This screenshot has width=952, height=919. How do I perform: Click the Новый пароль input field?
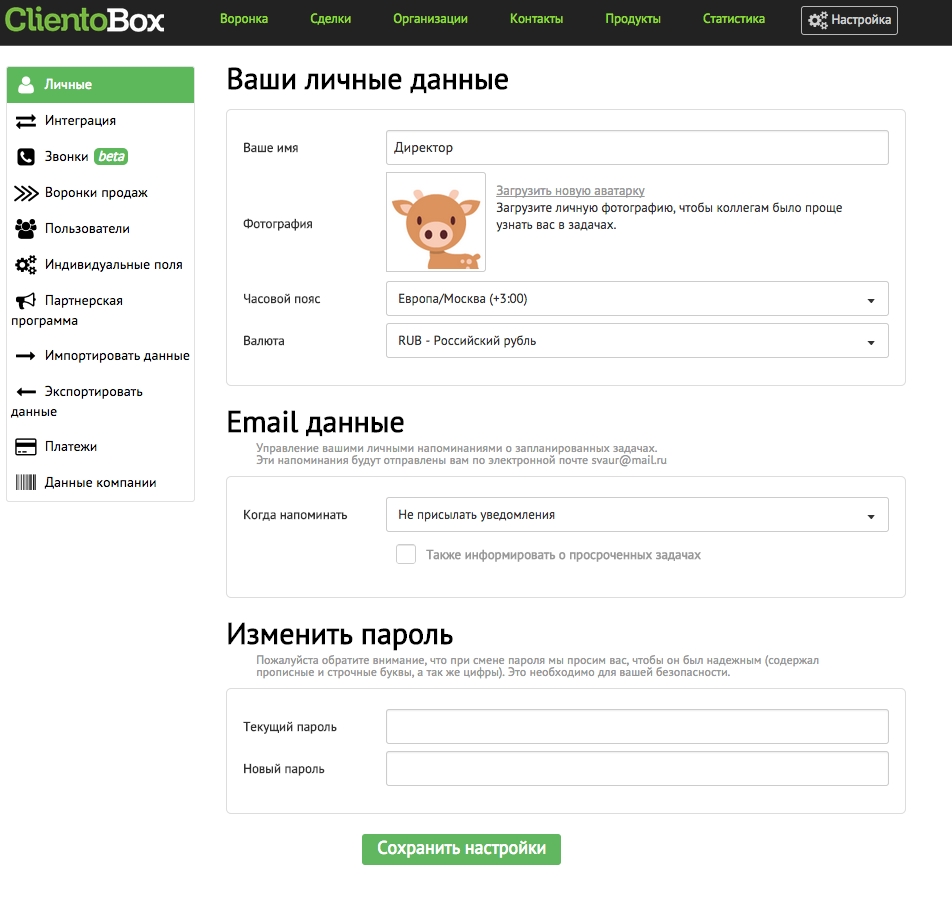click(637, 768)
